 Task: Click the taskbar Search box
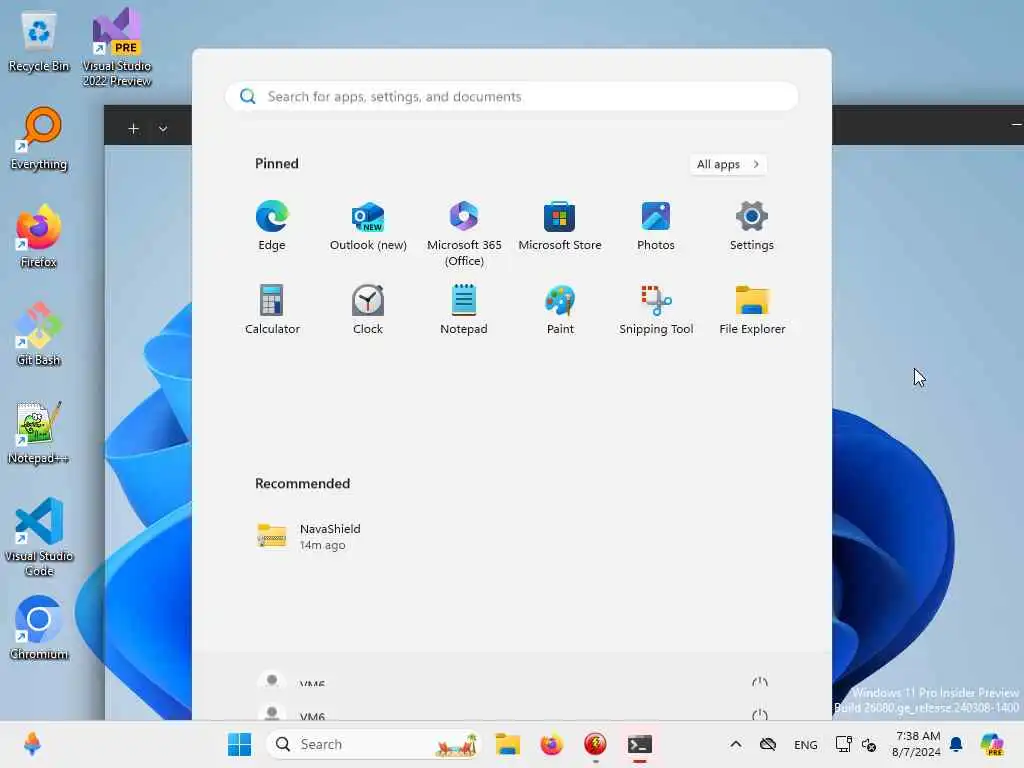click(x=373, y=744)
